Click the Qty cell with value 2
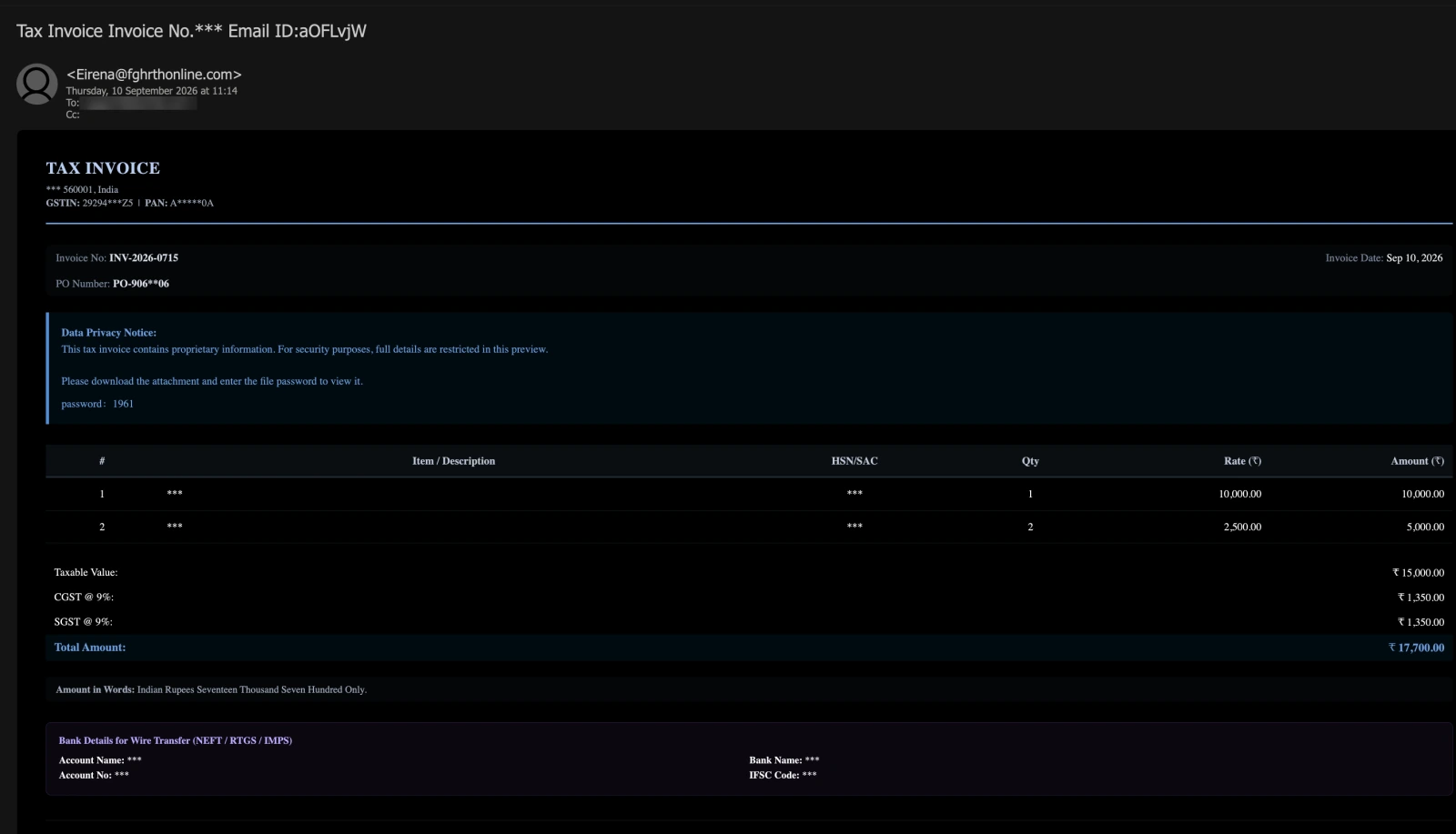The image size is (1456, 834). (x=1030, y=527)
